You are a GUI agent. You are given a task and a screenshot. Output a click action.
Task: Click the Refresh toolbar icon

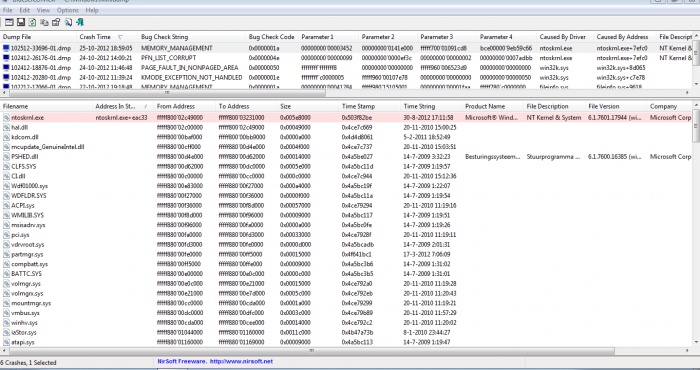click(x=33, y=22)
